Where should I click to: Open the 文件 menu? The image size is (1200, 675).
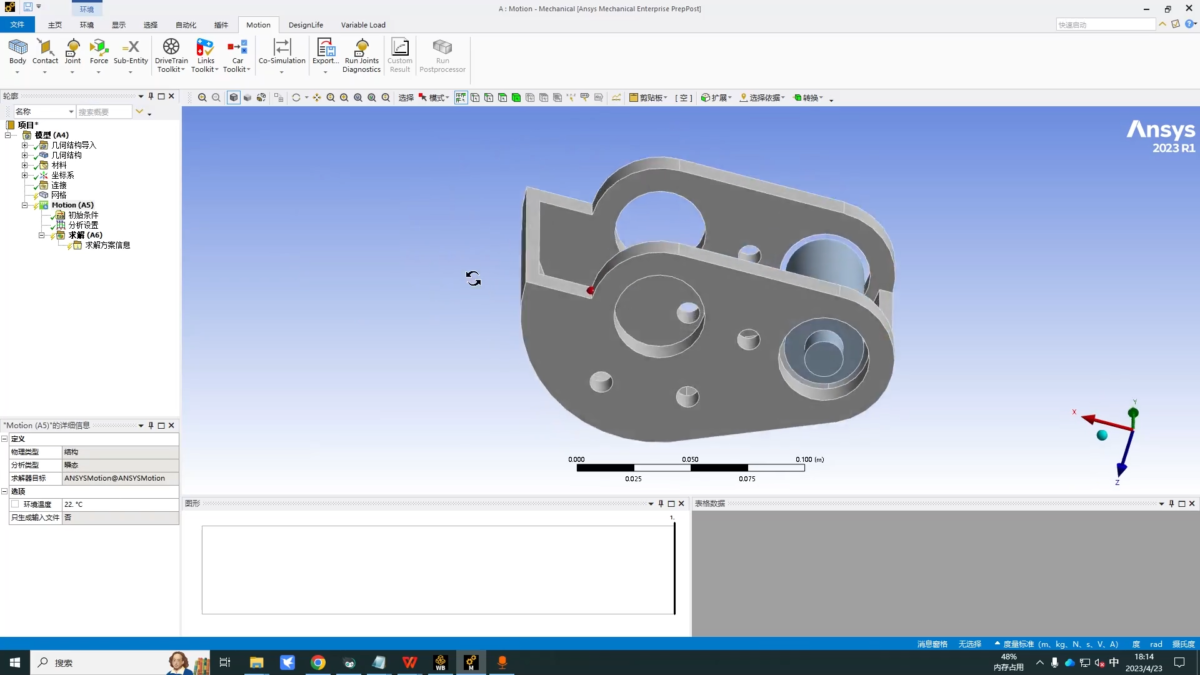click(17, 25)
